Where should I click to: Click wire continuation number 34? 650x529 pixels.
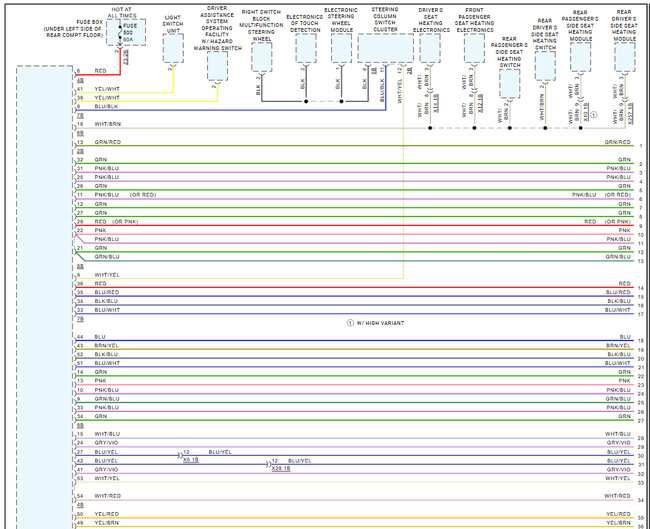641,500
